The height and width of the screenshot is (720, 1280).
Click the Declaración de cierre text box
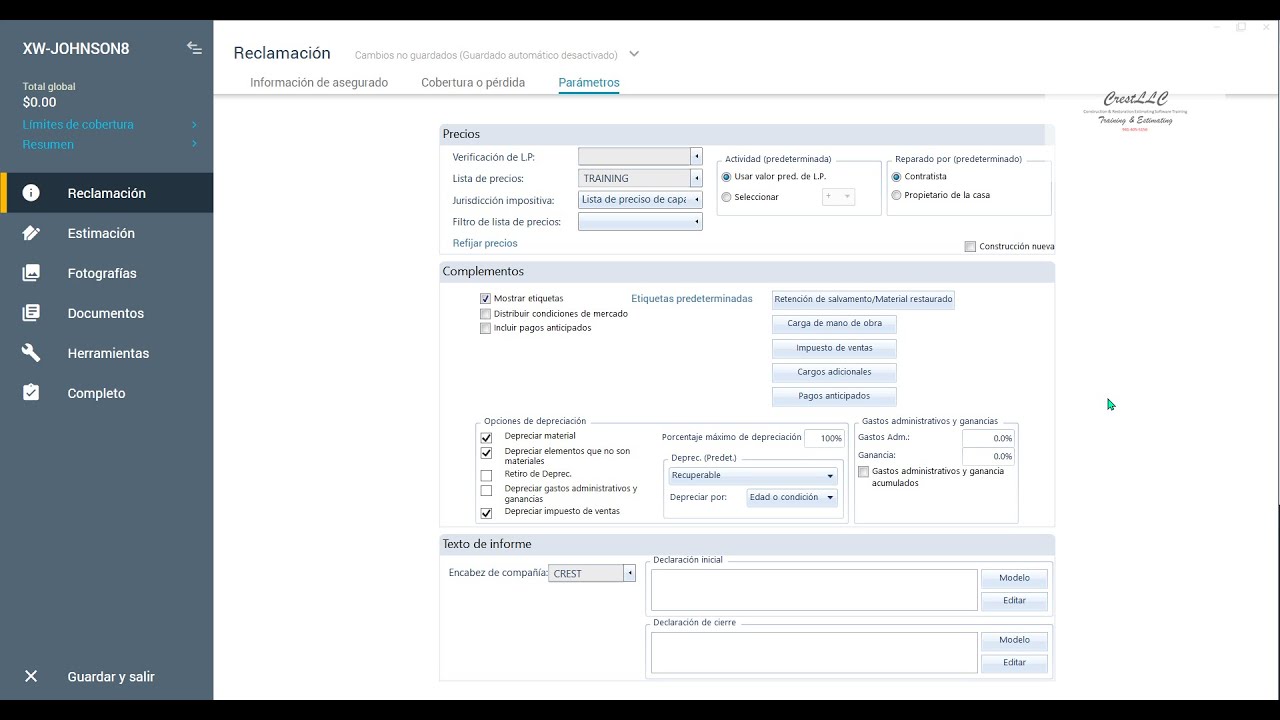(x=814, y=652)
